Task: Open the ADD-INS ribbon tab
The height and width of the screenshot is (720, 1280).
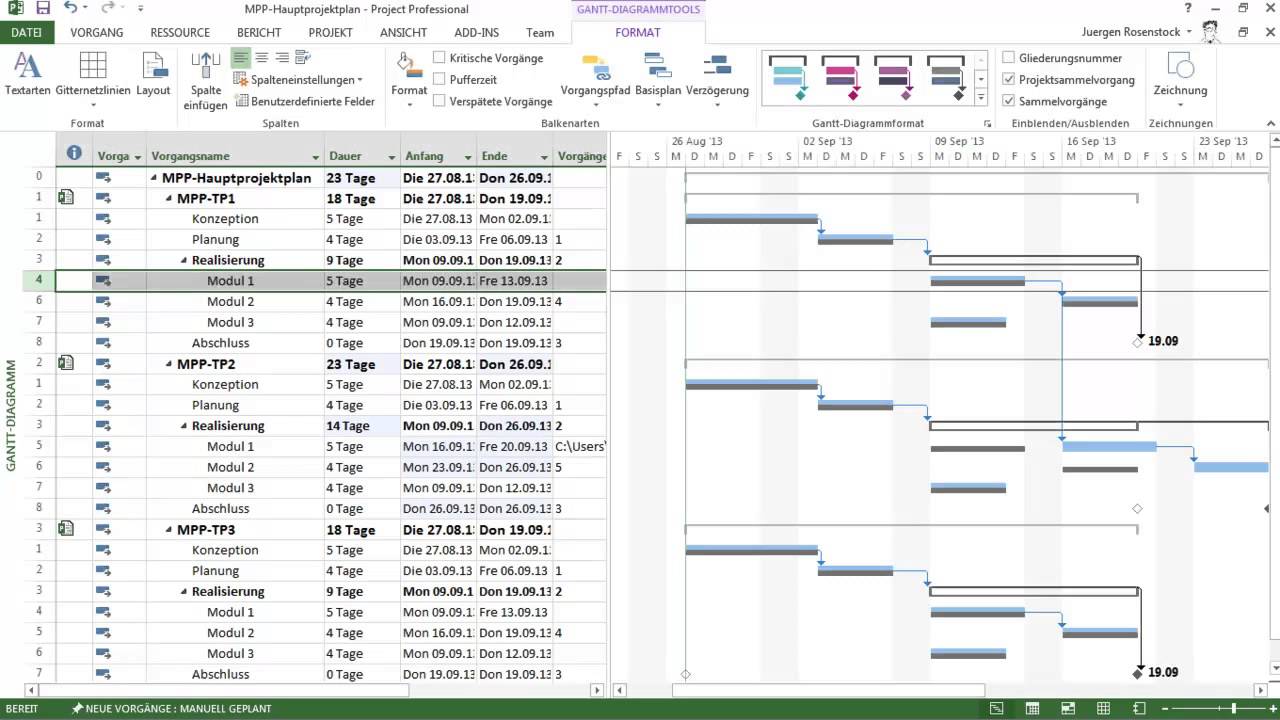Action: (x=476, y=32)
